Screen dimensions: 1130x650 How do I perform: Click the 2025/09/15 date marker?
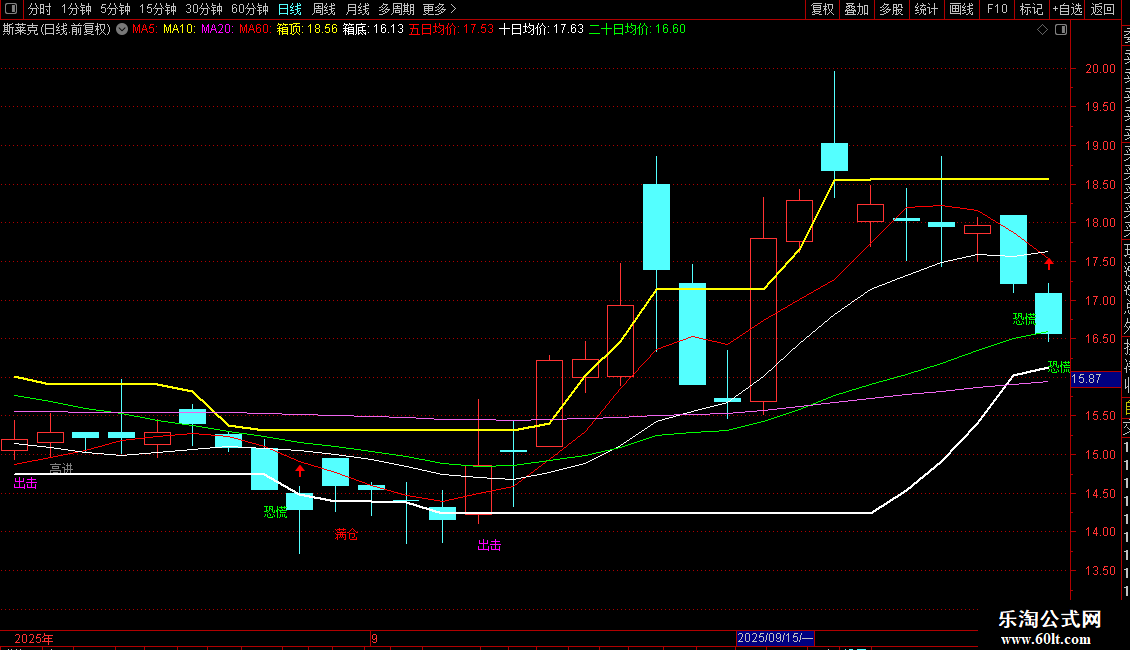[775, 638]
